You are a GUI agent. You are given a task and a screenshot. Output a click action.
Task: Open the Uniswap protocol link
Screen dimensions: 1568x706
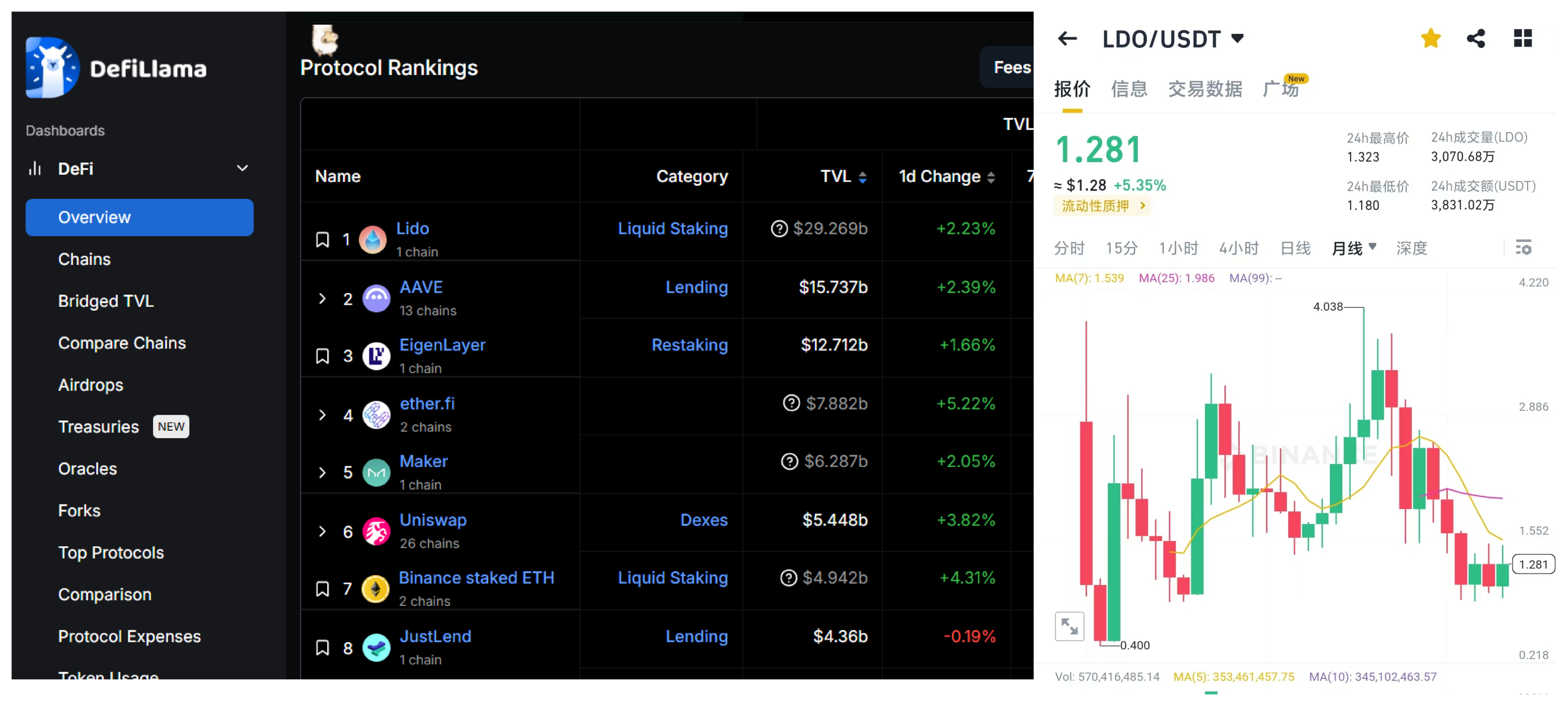coord(433,520)
